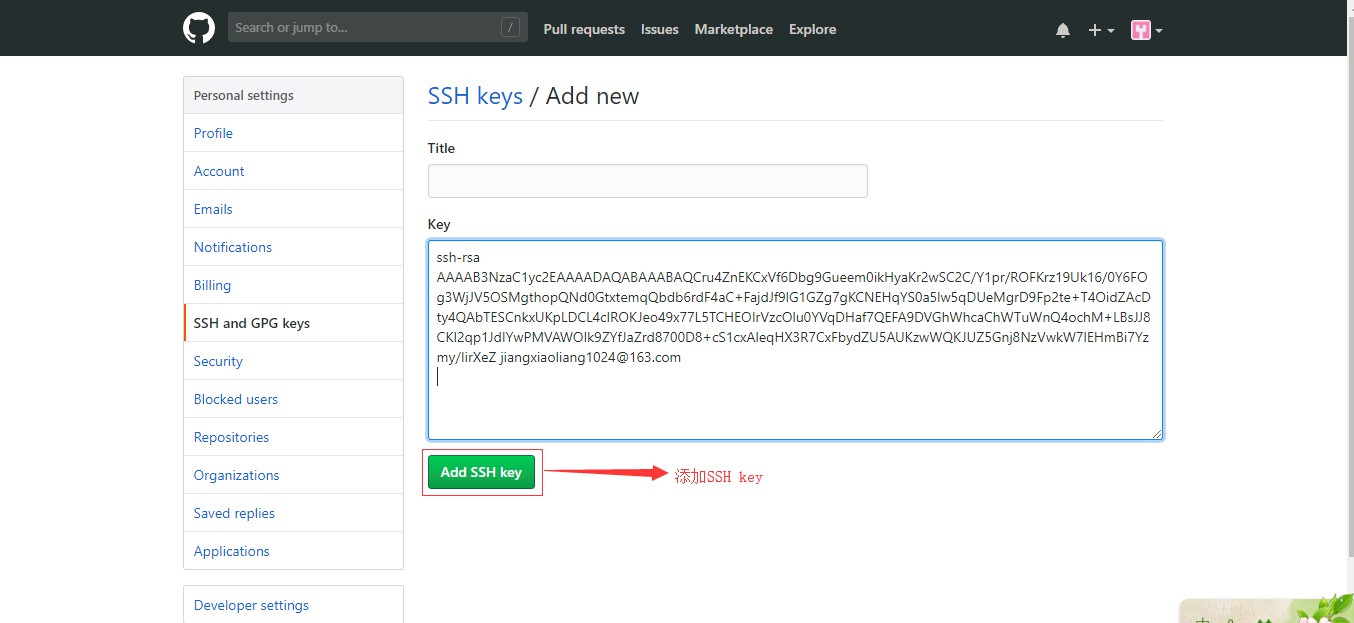Open Emails settings
The width and height of the screenshot is (1354, 623).
tap(293, 209)
